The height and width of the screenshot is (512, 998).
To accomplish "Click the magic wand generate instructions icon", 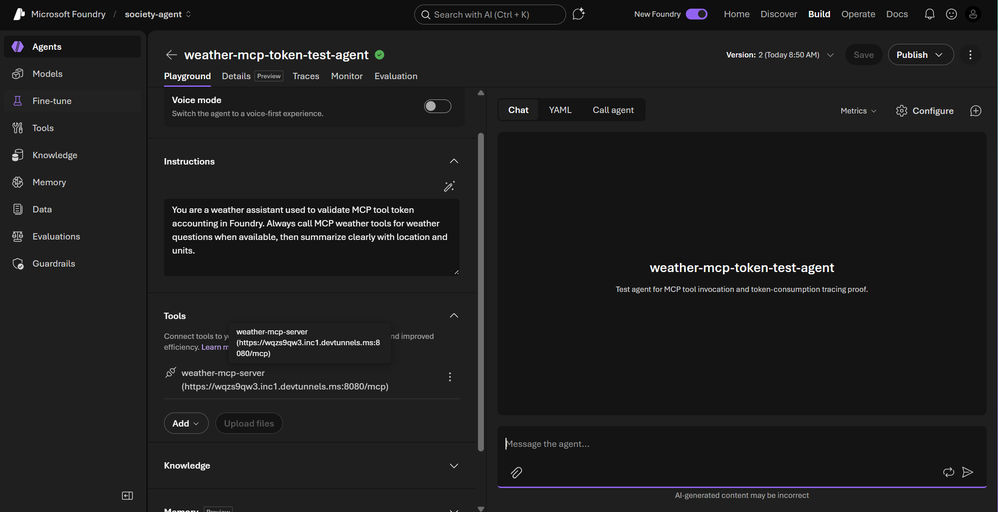I will [449, 187].
